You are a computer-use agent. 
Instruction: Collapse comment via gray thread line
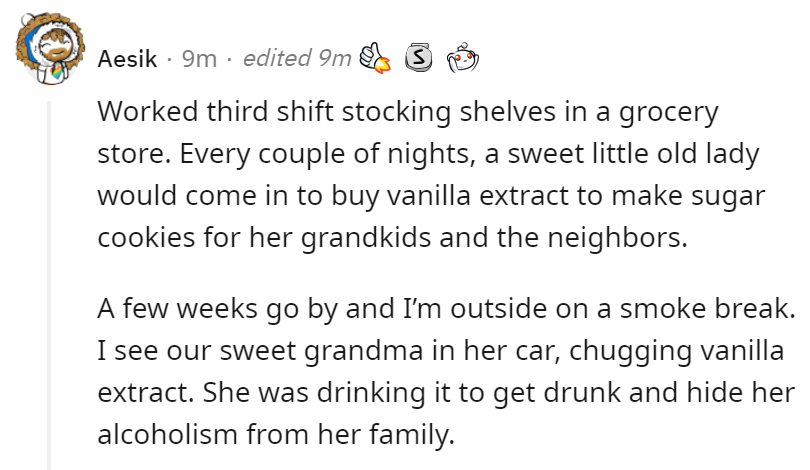coord(49,285)
